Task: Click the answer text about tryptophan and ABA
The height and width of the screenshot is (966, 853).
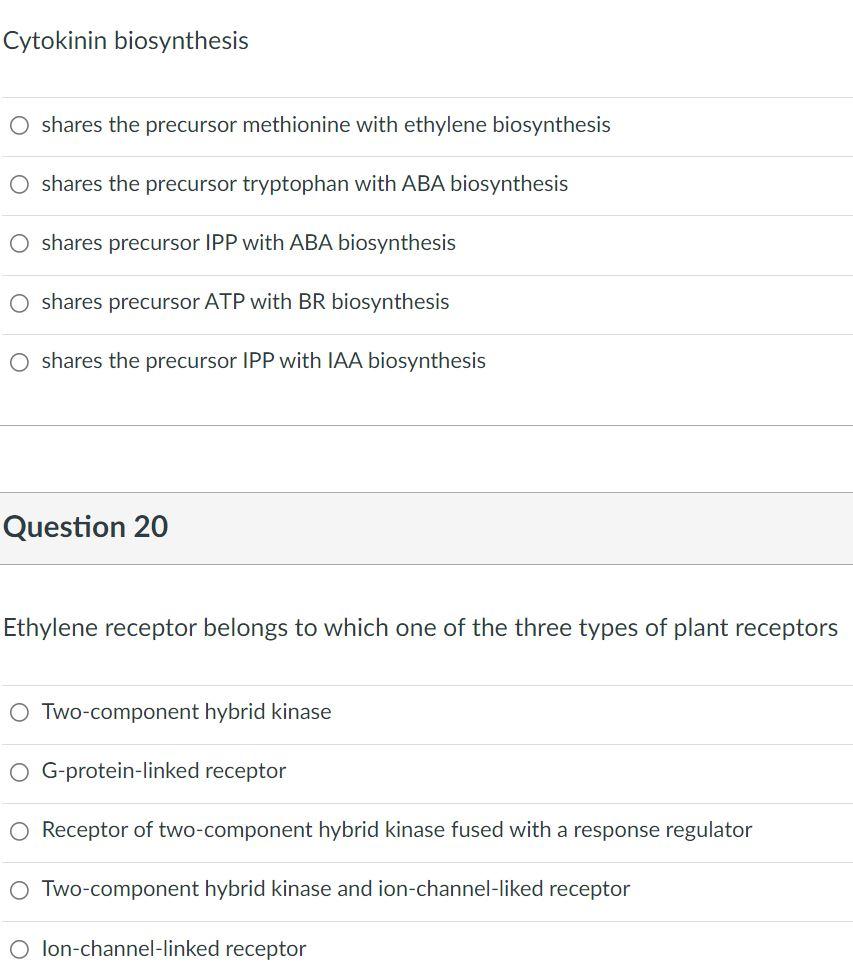Action: click(305, 184)
